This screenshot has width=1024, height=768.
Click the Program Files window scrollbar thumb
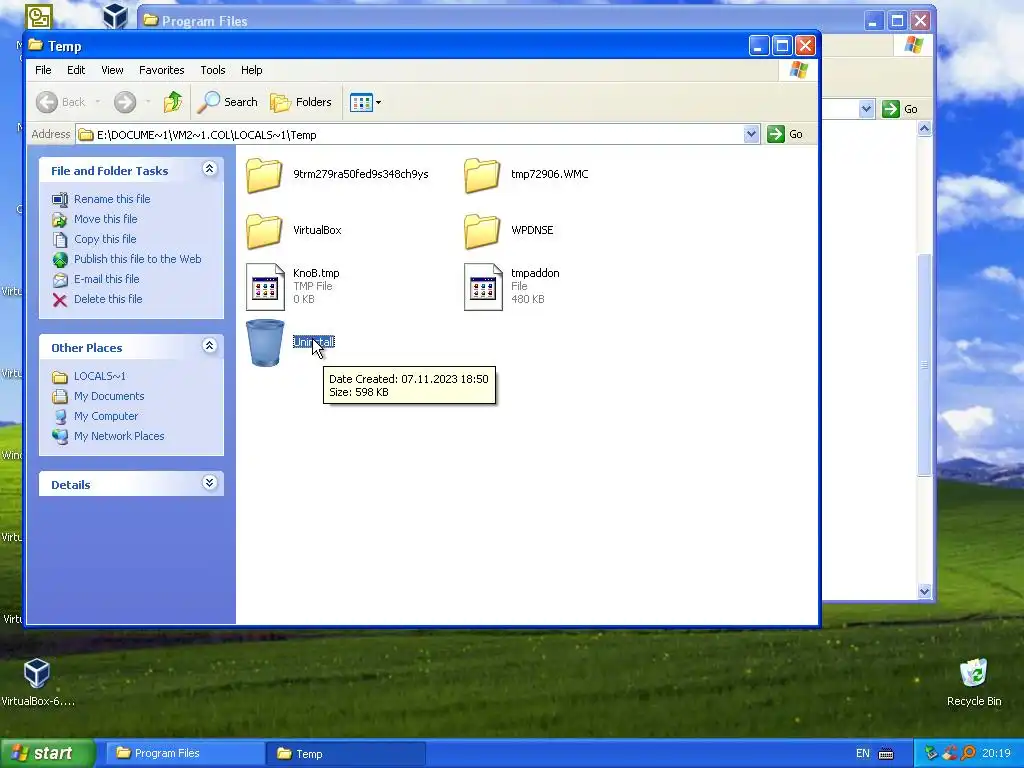[x=924, y=364]
